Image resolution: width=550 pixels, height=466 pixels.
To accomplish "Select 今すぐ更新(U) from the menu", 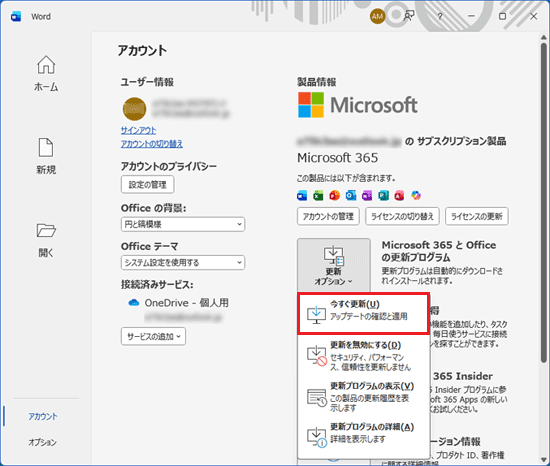I will (x=363, y=314).
